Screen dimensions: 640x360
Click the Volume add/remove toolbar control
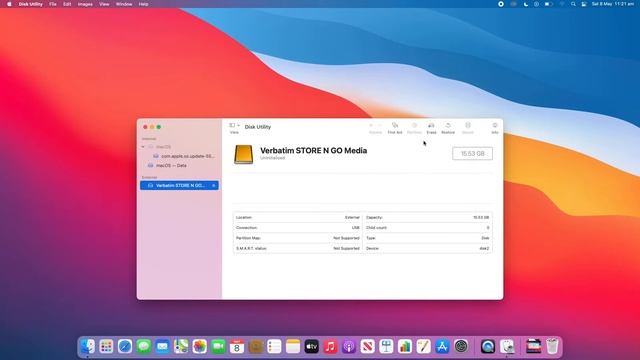(x=375, y=126)
